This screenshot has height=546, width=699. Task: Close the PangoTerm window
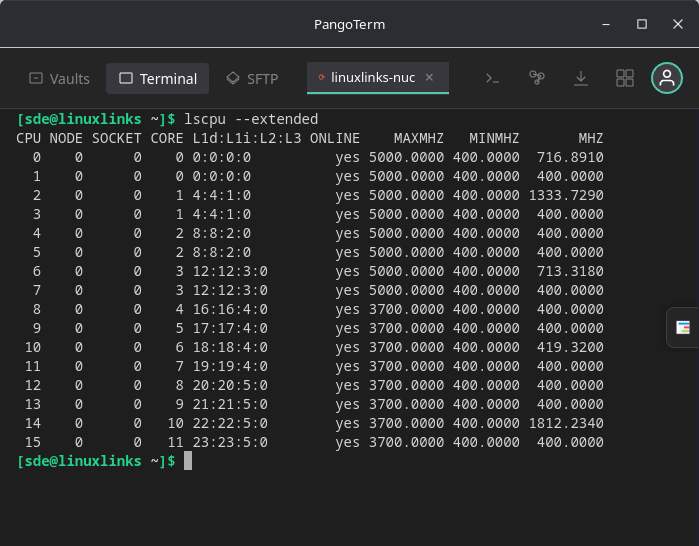(678, 24)
